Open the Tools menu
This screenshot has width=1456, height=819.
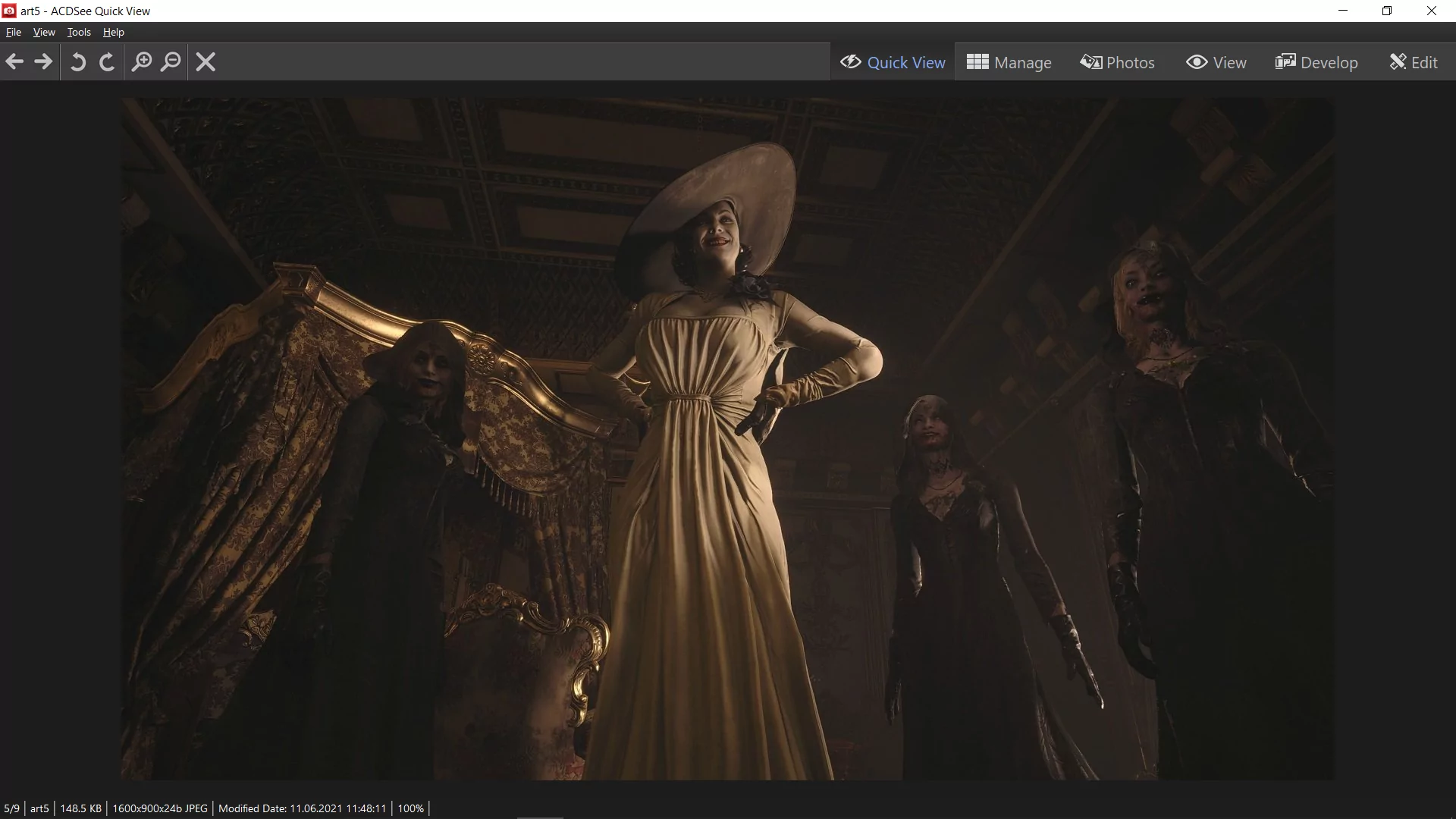click(x=79, y=33)
